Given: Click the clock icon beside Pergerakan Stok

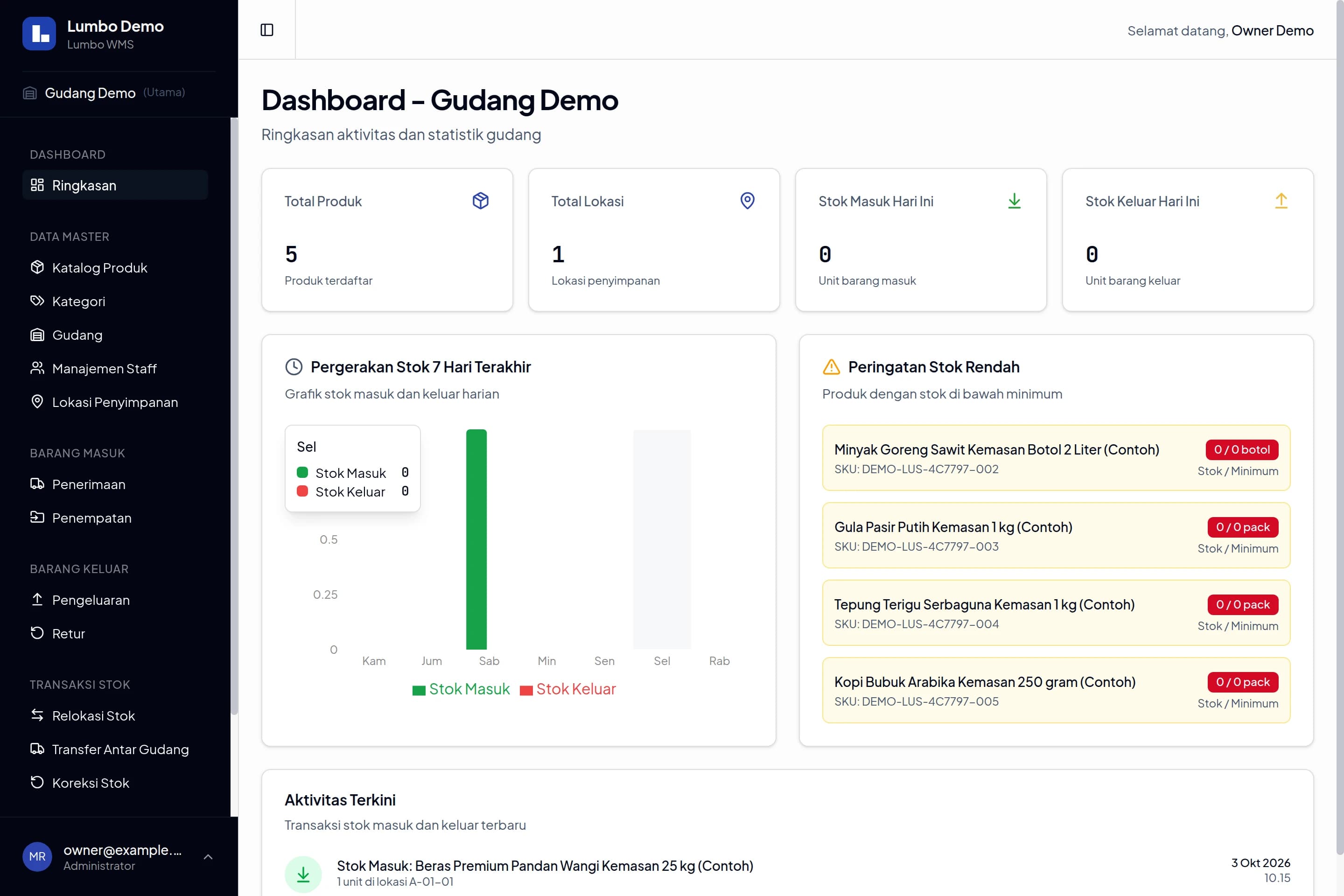Looking at the screenshot, I should 294,367.
